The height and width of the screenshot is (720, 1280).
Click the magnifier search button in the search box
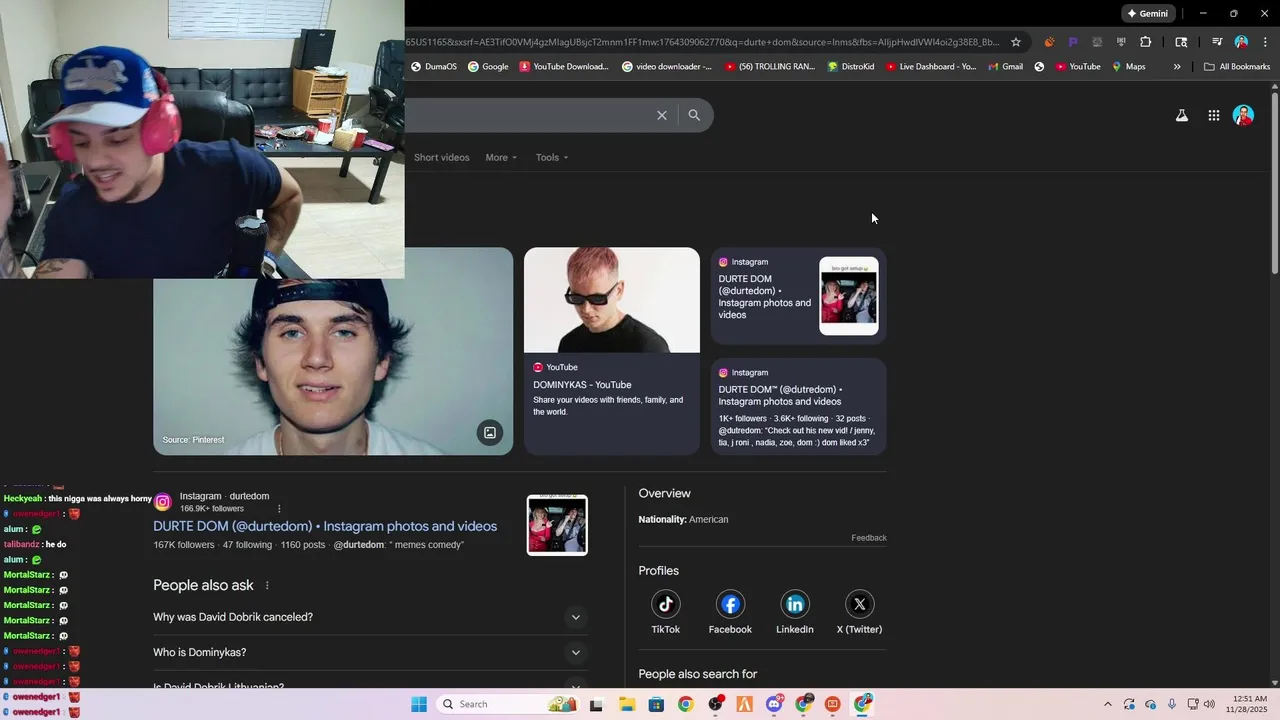click(694, 115)
